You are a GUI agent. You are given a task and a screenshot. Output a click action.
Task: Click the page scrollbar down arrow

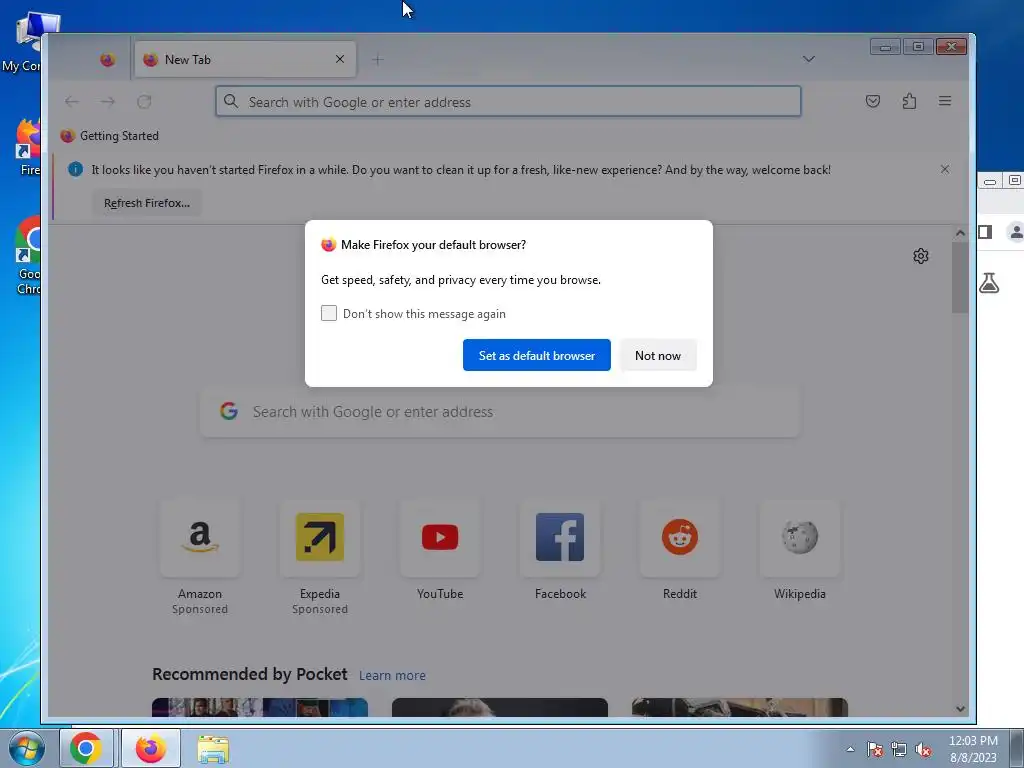[x=960, y=709]
